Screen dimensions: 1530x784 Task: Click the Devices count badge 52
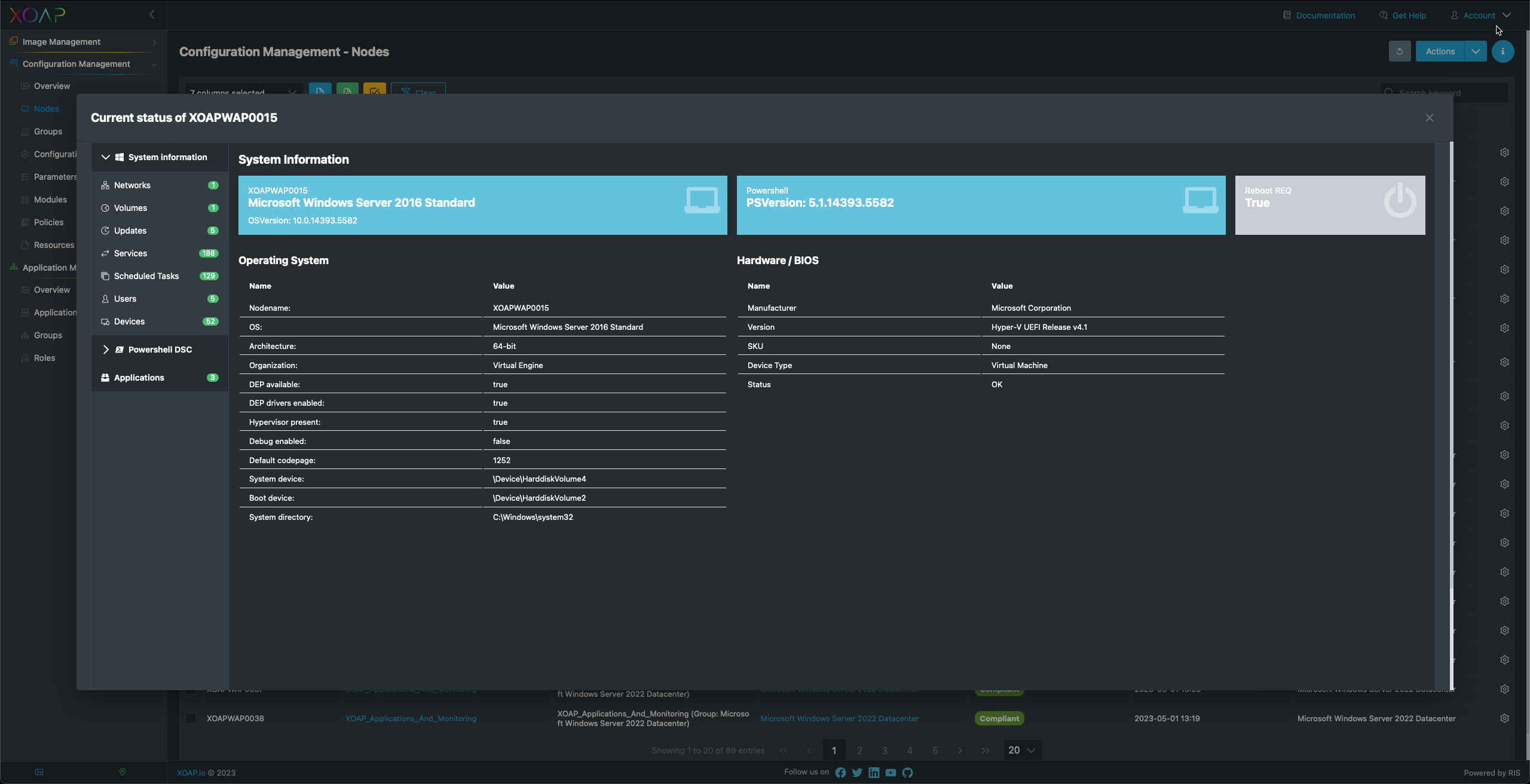coord(210,321)
